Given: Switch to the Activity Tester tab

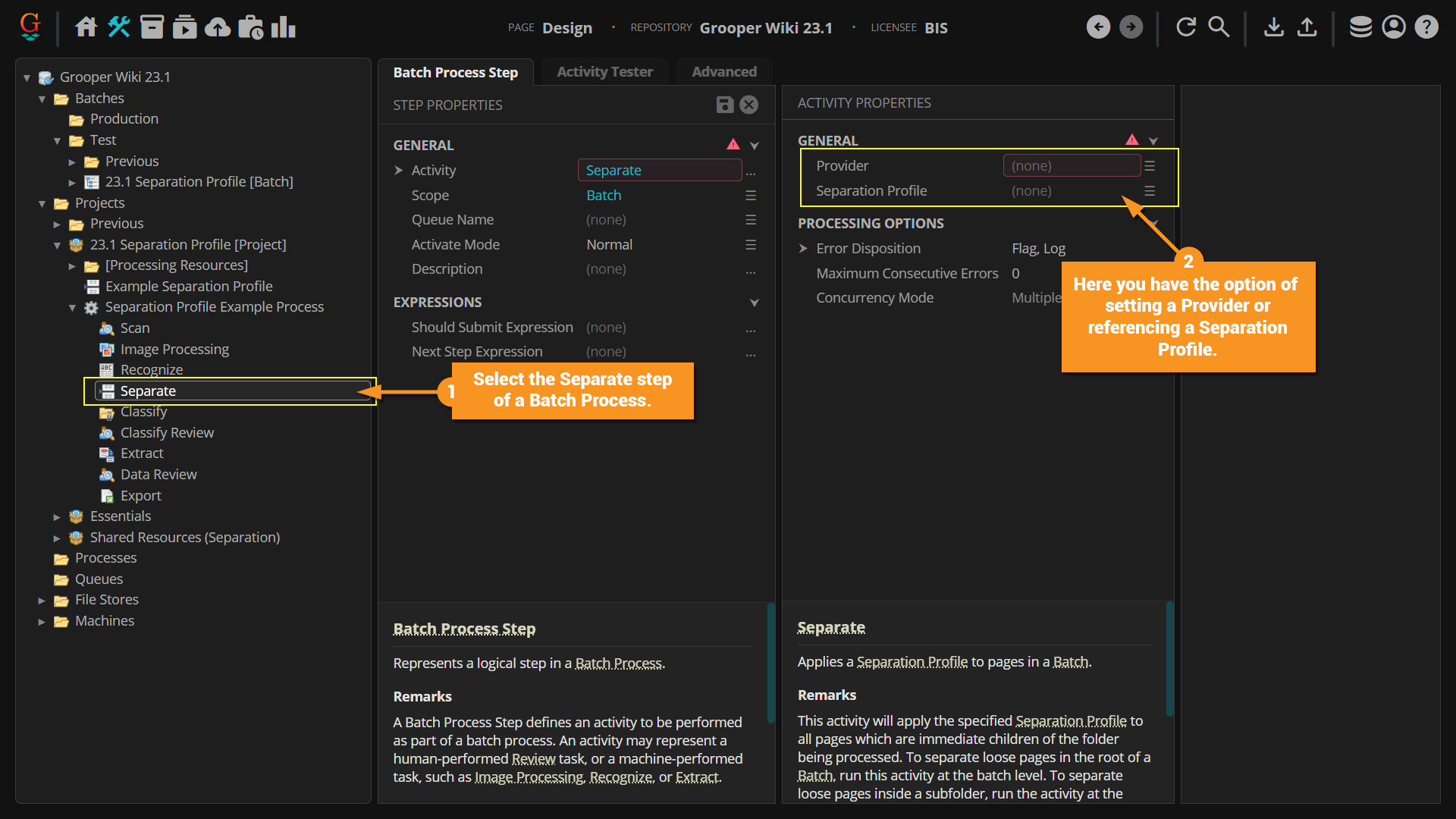Looking at the screenshot, I should (604, 72).
